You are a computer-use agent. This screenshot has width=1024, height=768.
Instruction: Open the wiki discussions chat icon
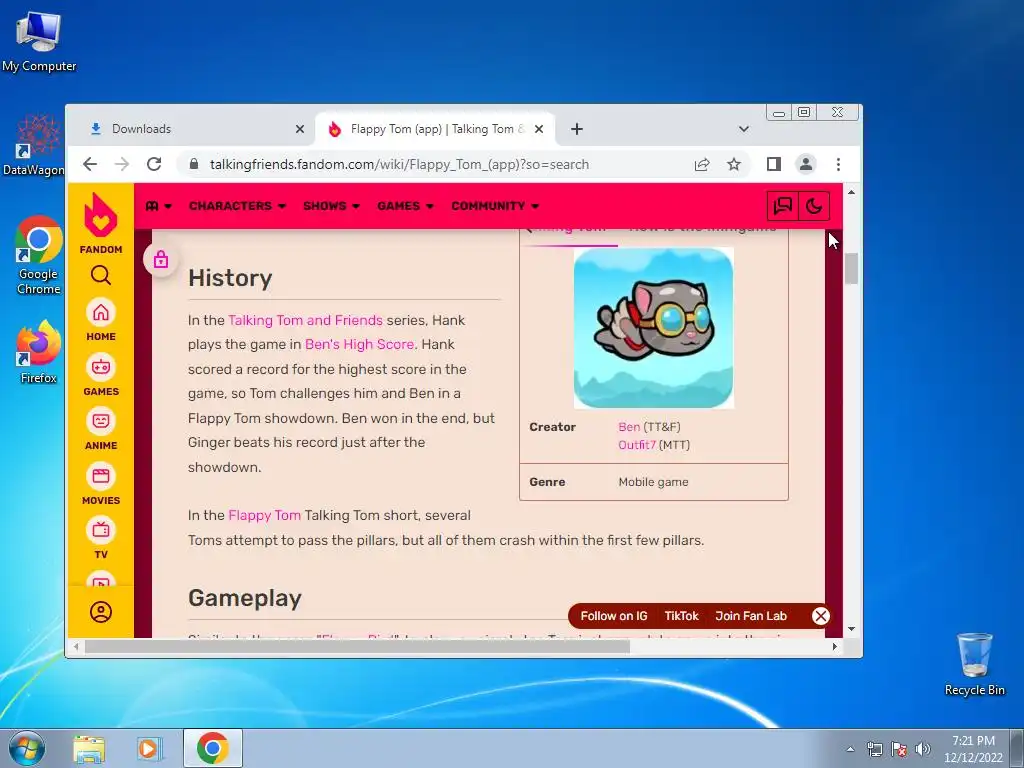tap(782, 206)
